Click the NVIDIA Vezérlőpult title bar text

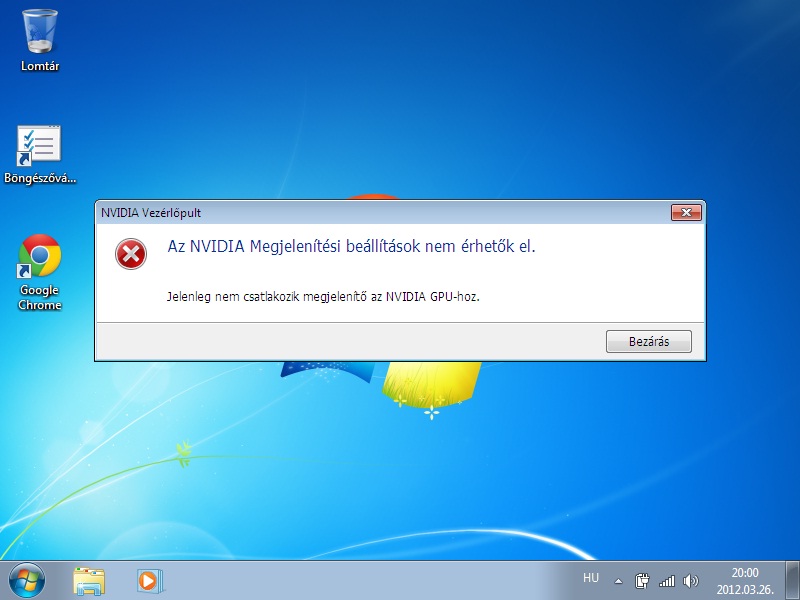point(151,213)
